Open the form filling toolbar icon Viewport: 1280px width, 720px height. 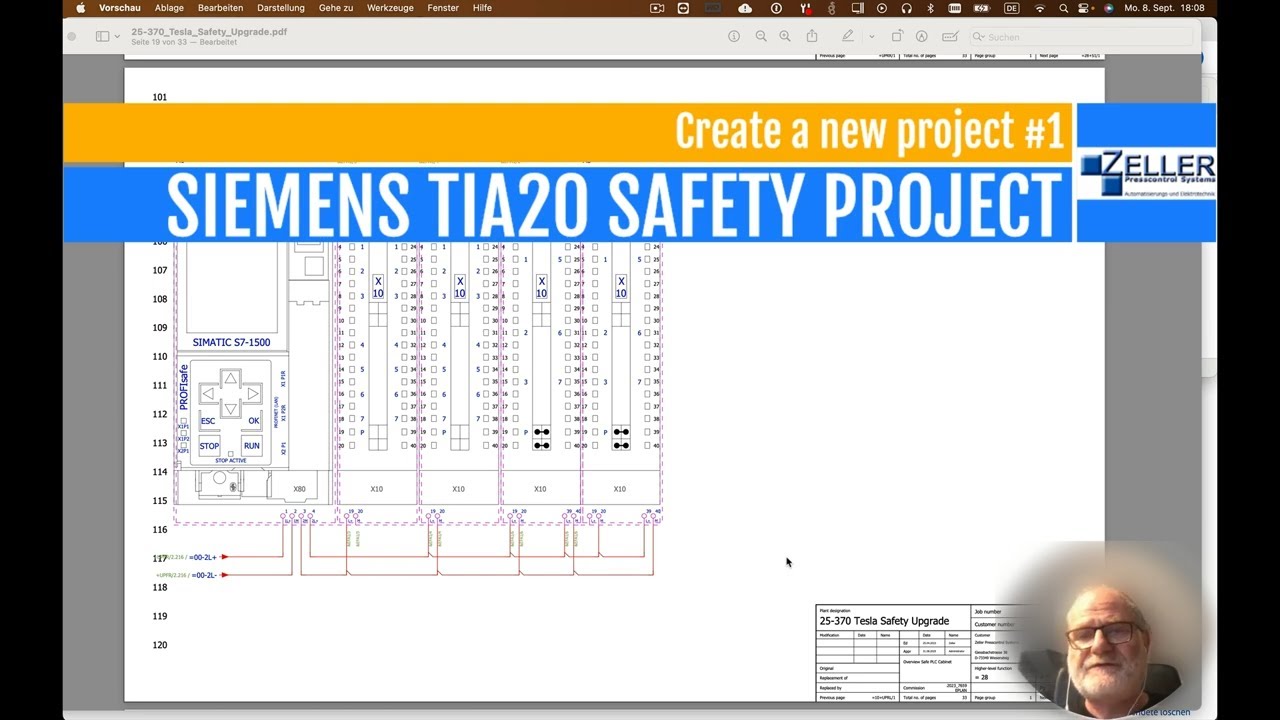(950, 36)
